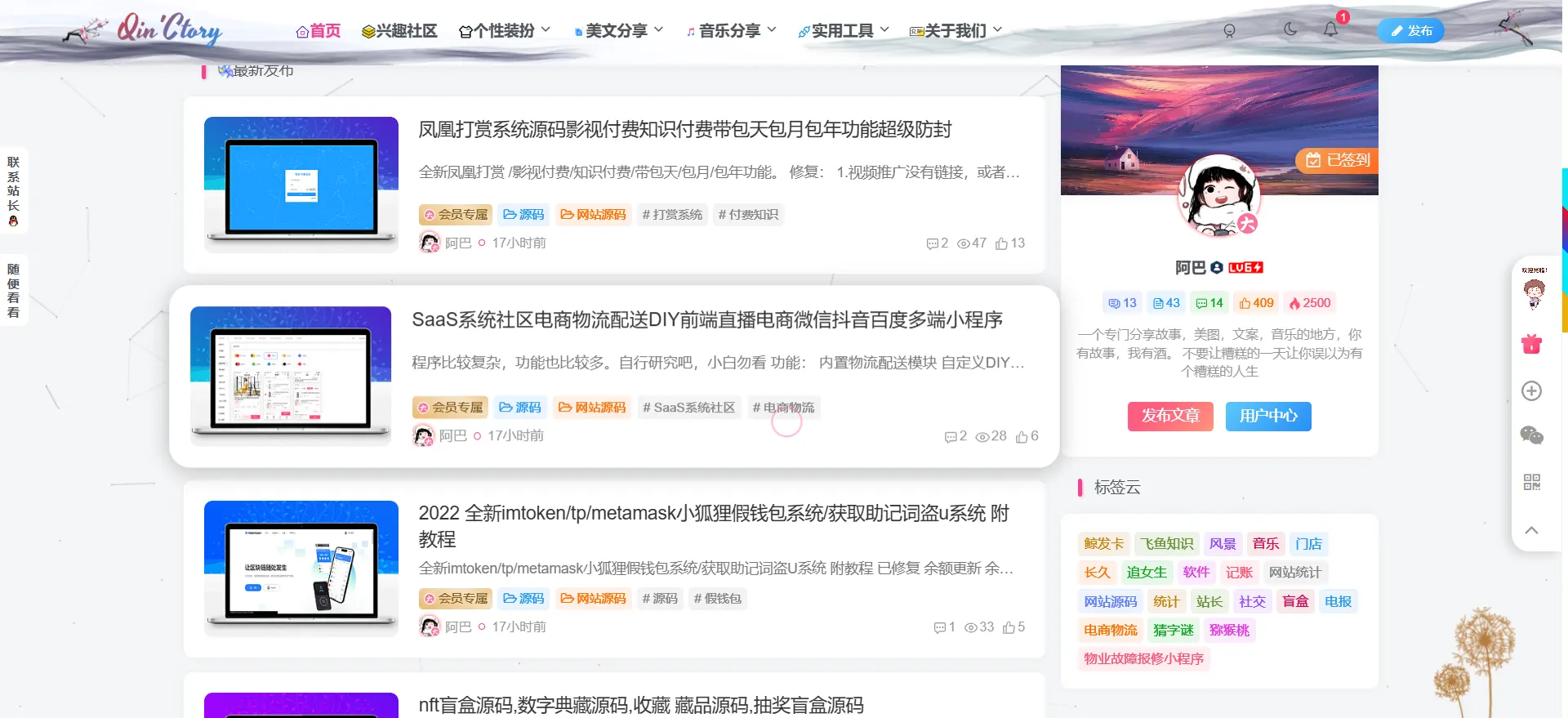Click the 随便看看 side tab
This screenshot has width=1568, height=718.
tap(14, 290)
